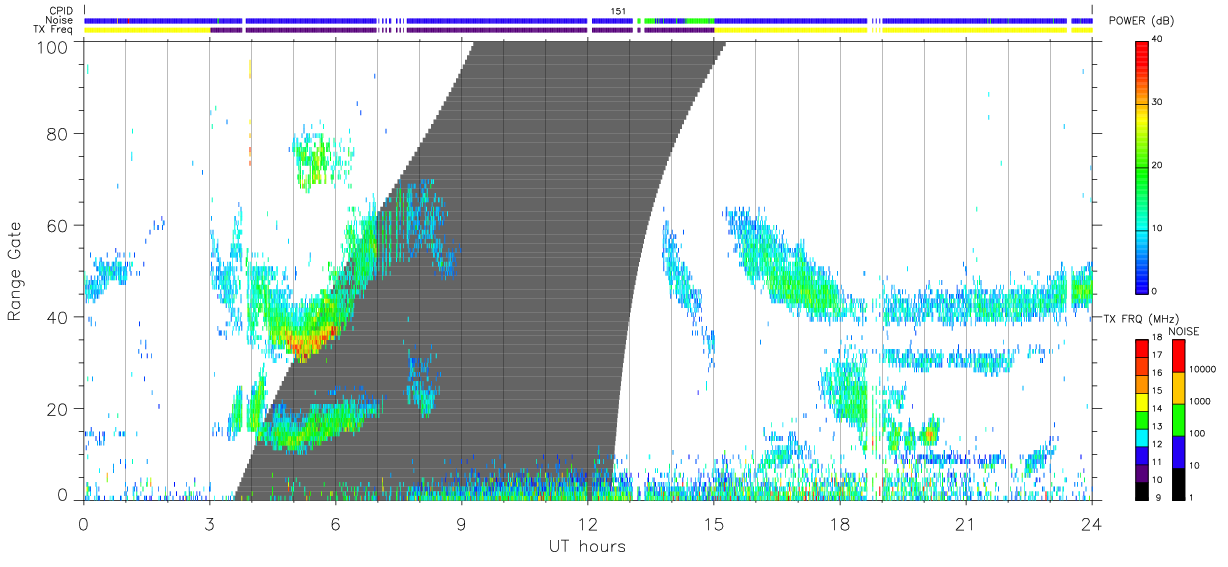
Task: Click the 'Range Gate' y-axis title
Action: (15, 271)
